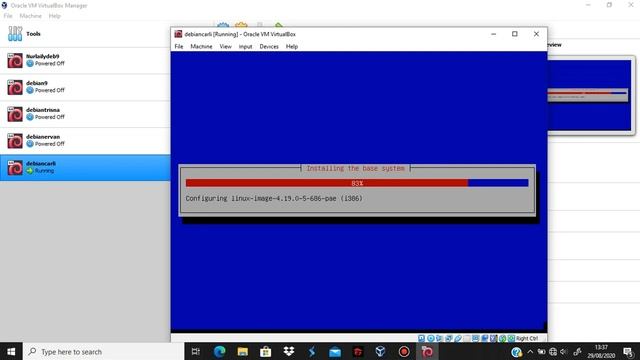Click the 'Configuring linux-image' status text
This screenshot has height=360, width=640.
(x=274, y=198)
